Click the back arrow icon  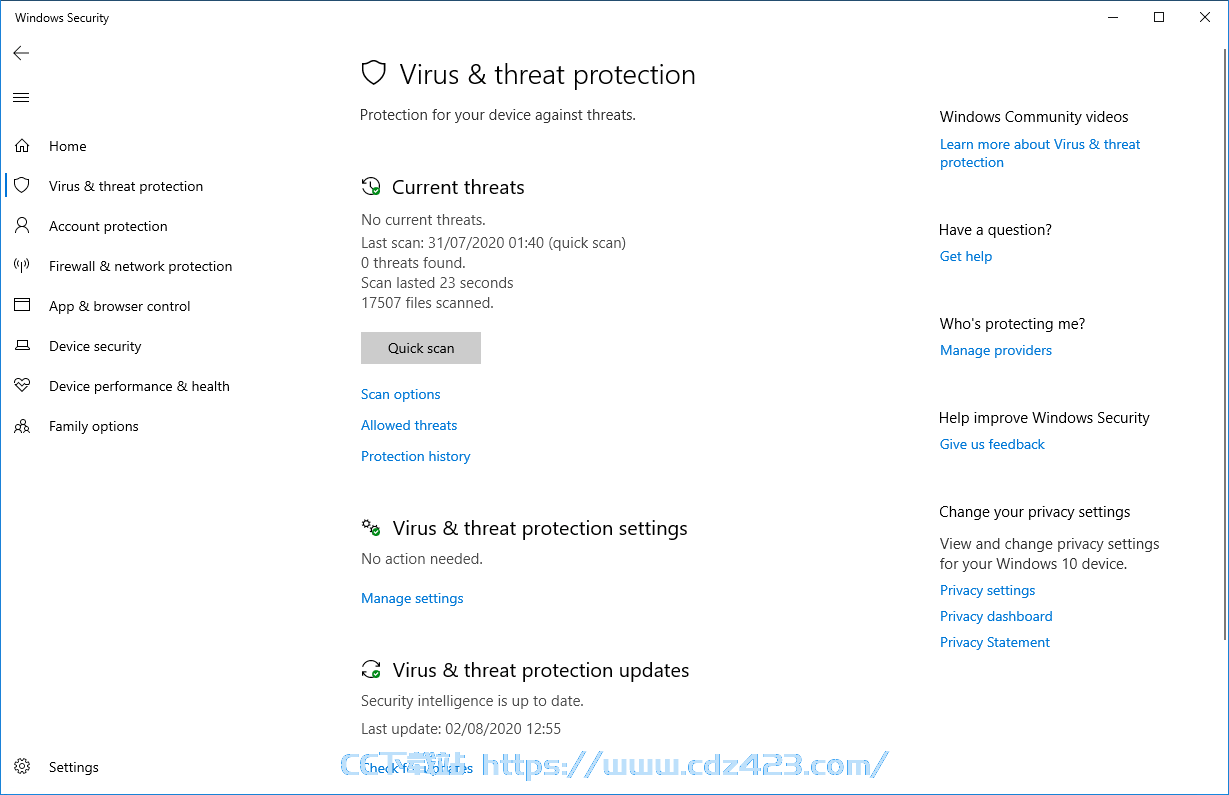pos(21,53)
